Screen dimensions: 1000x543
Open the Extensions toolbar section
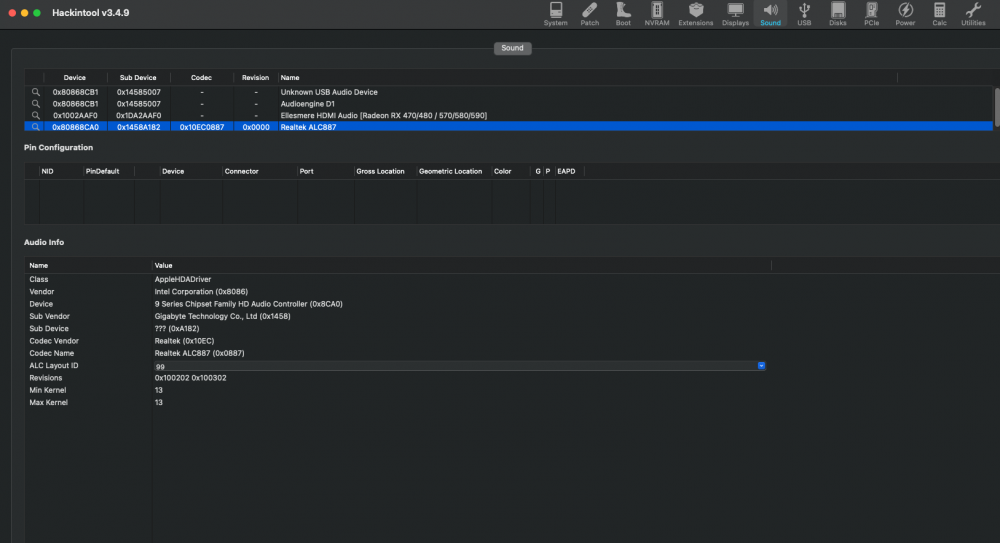(695, 13)
